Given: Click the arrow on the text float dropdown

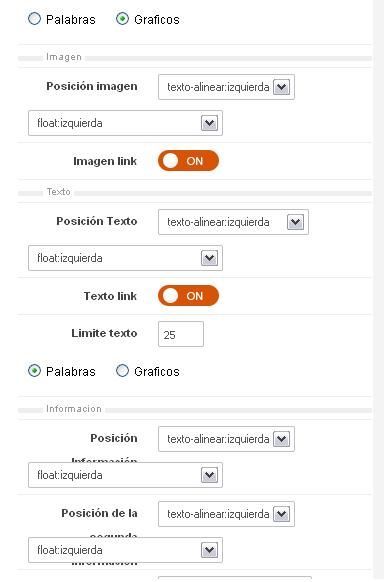Looking at the screenshot, I should pos(209,258).
